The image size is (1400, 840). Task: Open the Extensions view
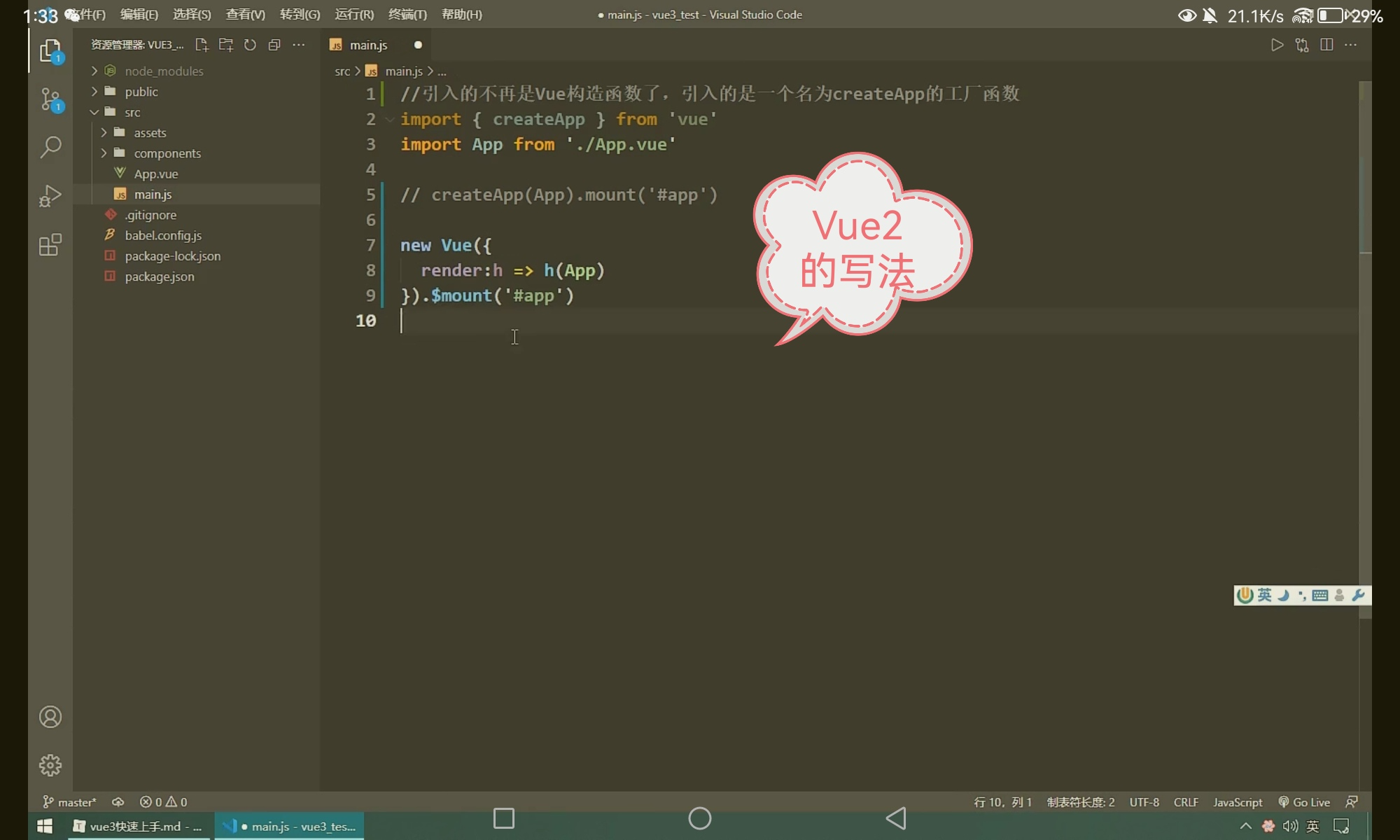click(50, 245)
